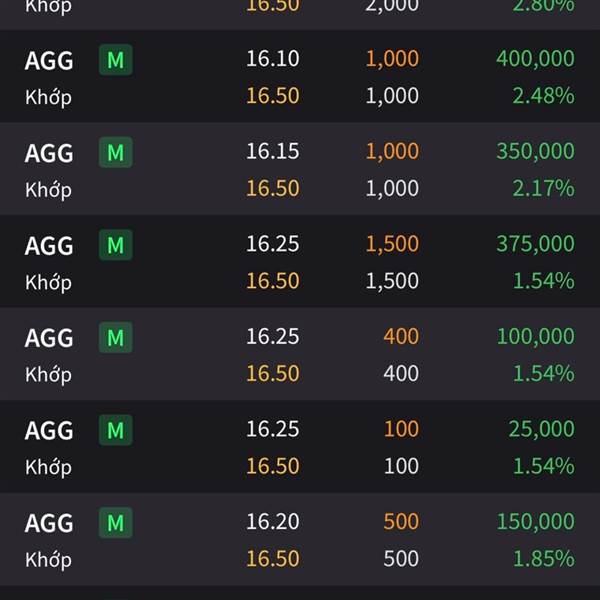Click the M badge beside the 100,000 order
Image resolution: width=600 pixels, height=600 pixels.
(115, 338)
